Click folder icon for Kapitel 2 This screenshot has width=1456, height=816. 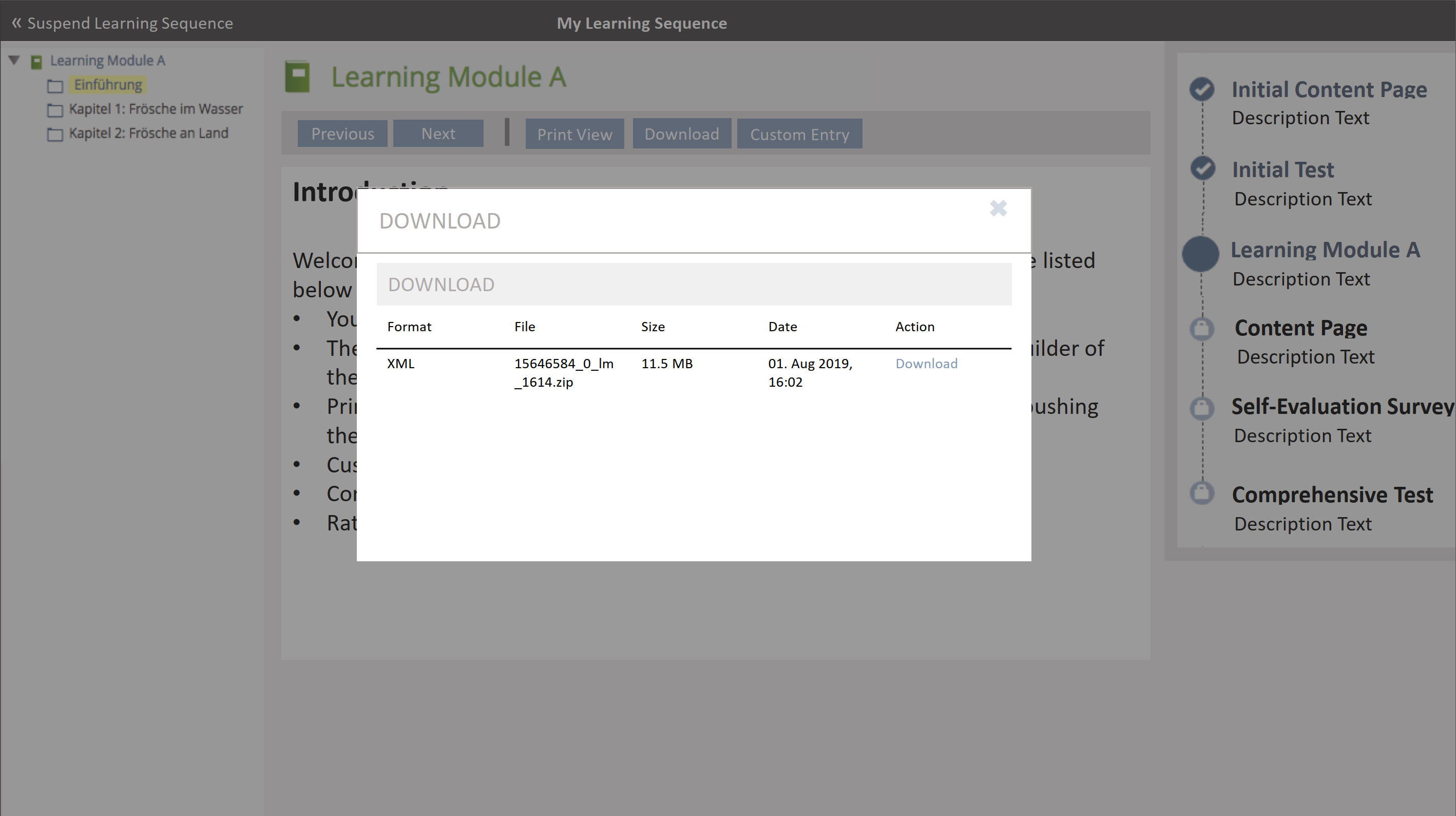click(x=55, y=134)
